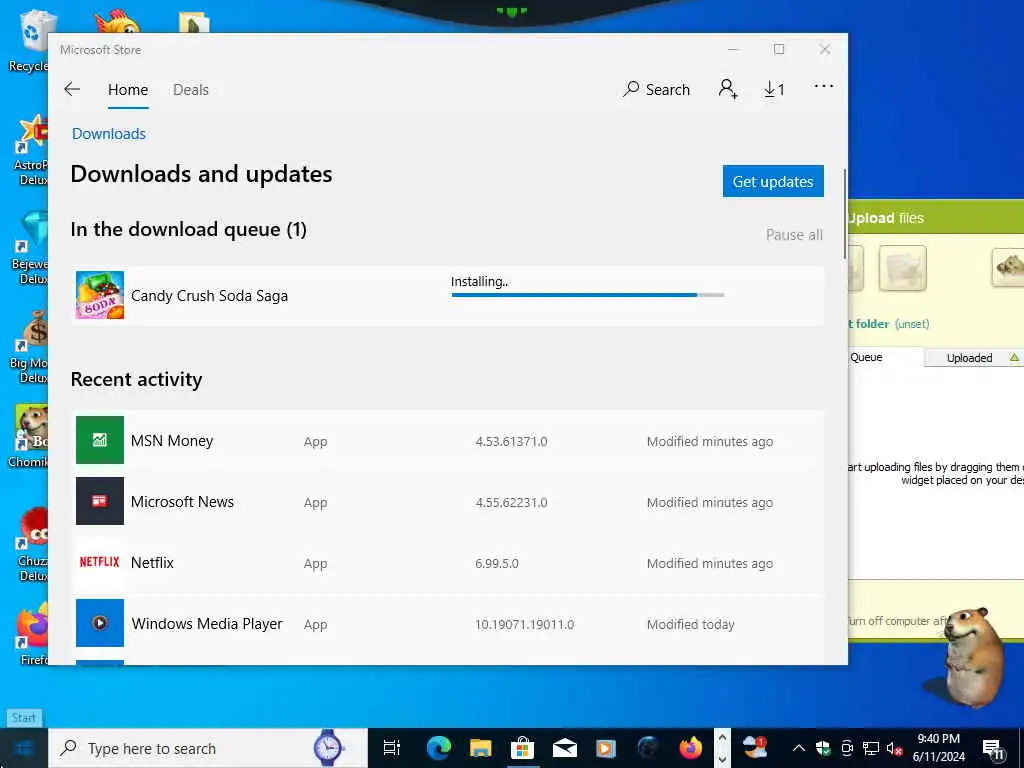
Task: Open Windows Security tray icon
Action: pyautogui.click(x=824, y=748)
